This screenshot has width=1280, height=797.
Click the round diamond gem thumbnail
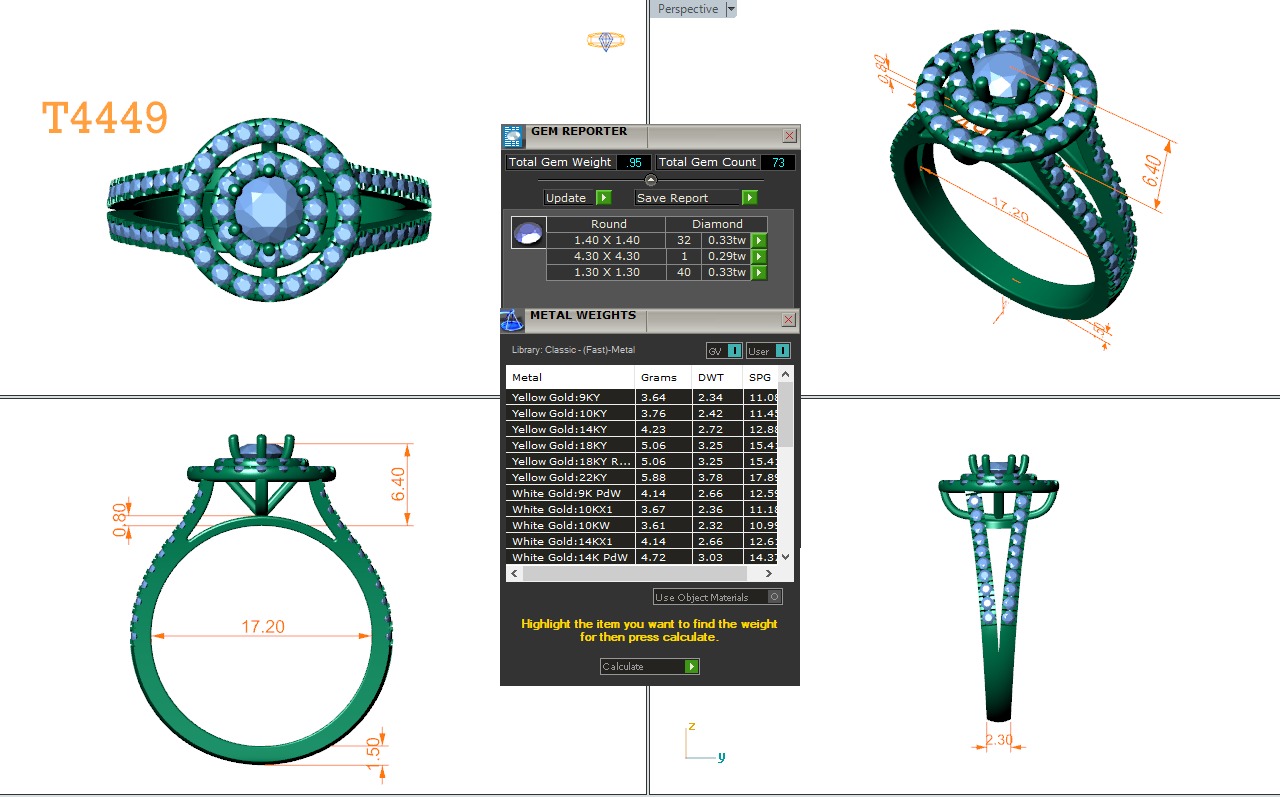(528, 232)
